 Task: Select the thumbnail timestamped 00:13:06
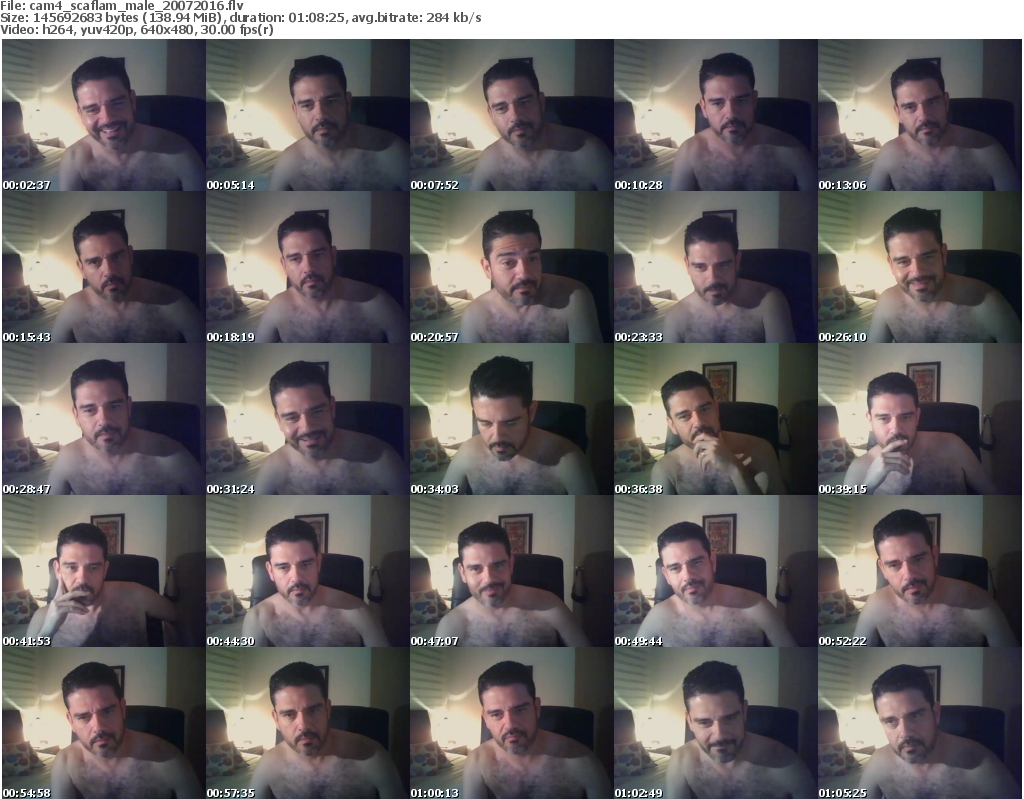[x=920, y=115]
